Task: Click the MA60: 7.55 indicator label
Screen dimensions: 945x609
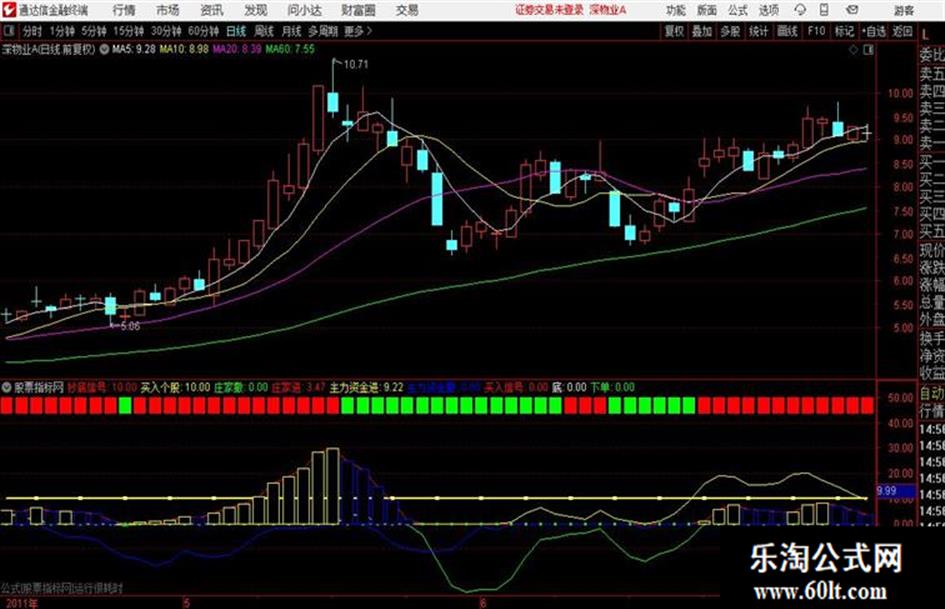Action: (290, 49)
